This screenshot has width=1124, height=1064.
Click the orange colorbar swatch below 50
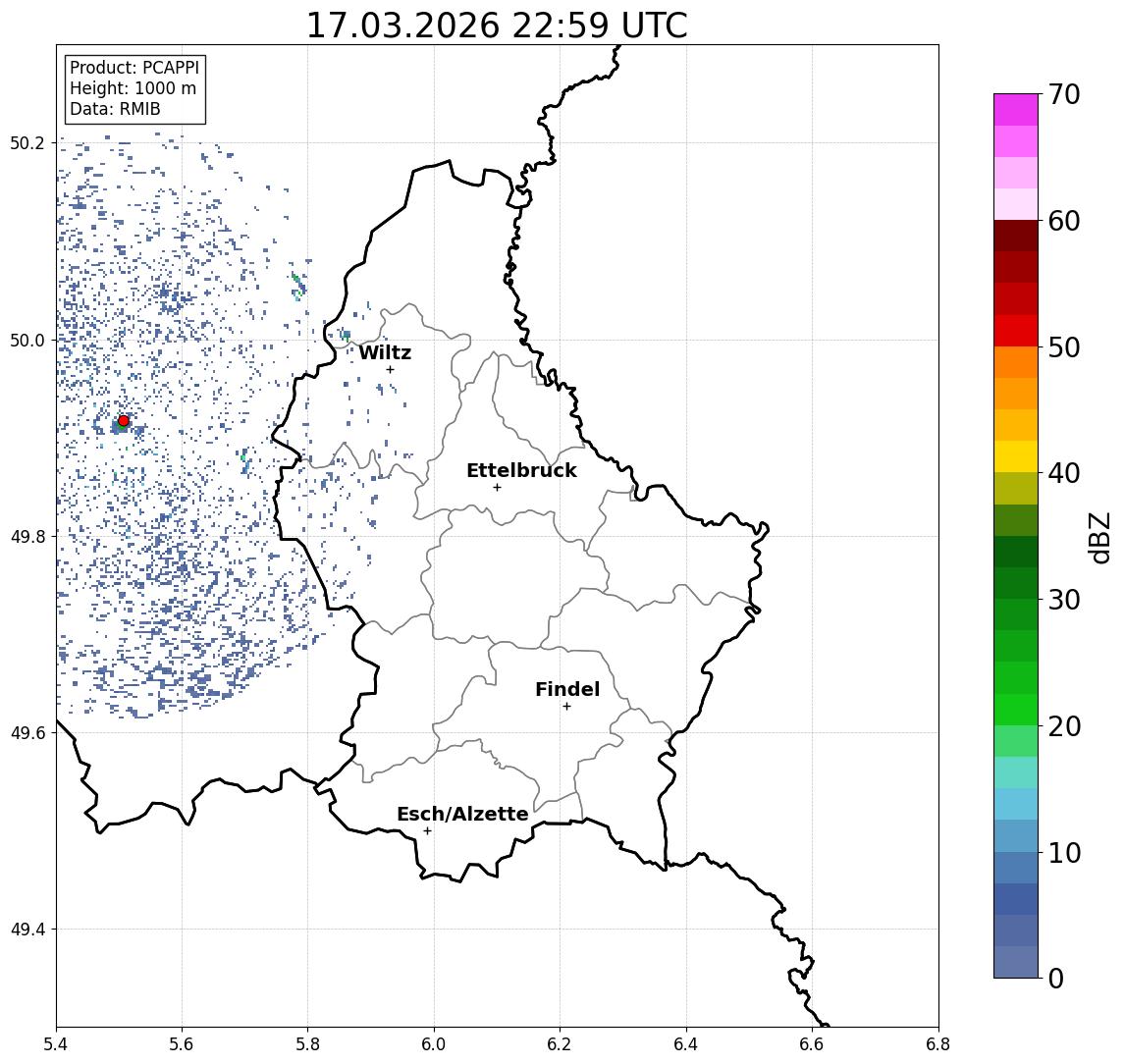(x=1016, y=362)
